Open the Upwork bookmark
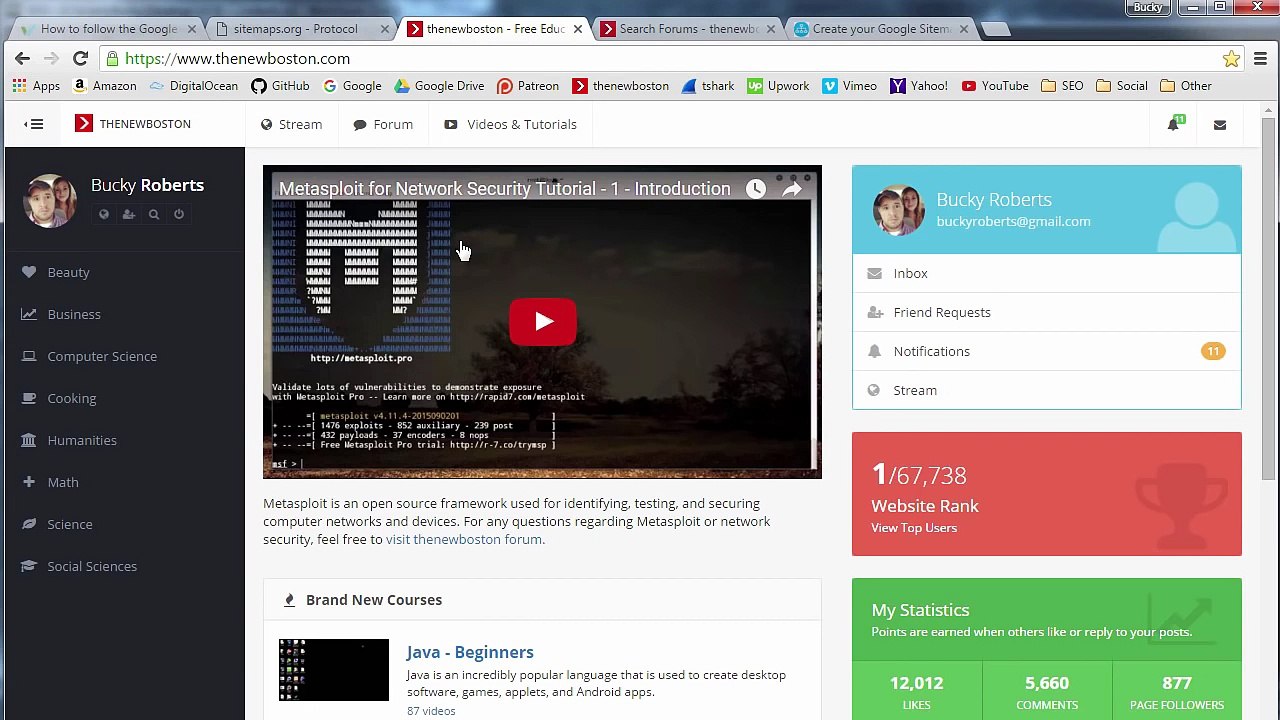Viewport: 1280px width, 720px height. click(778, 86)
